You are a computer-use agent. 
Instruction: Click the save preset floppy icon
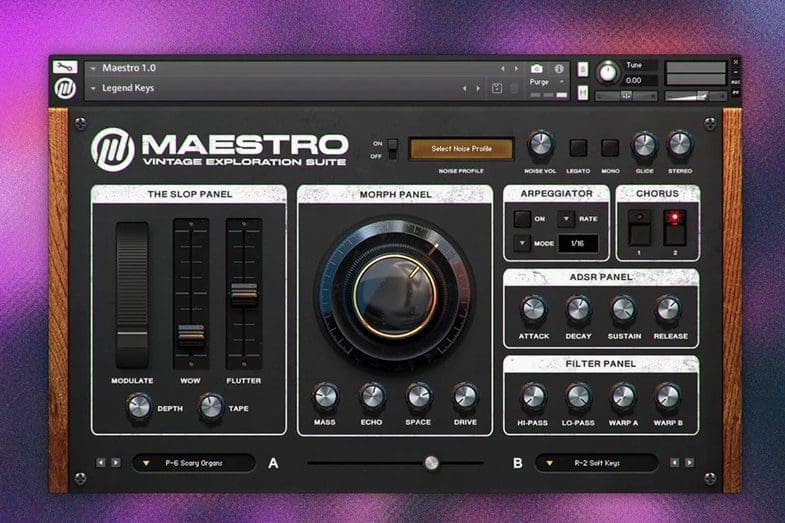click(x=497, y=88)
